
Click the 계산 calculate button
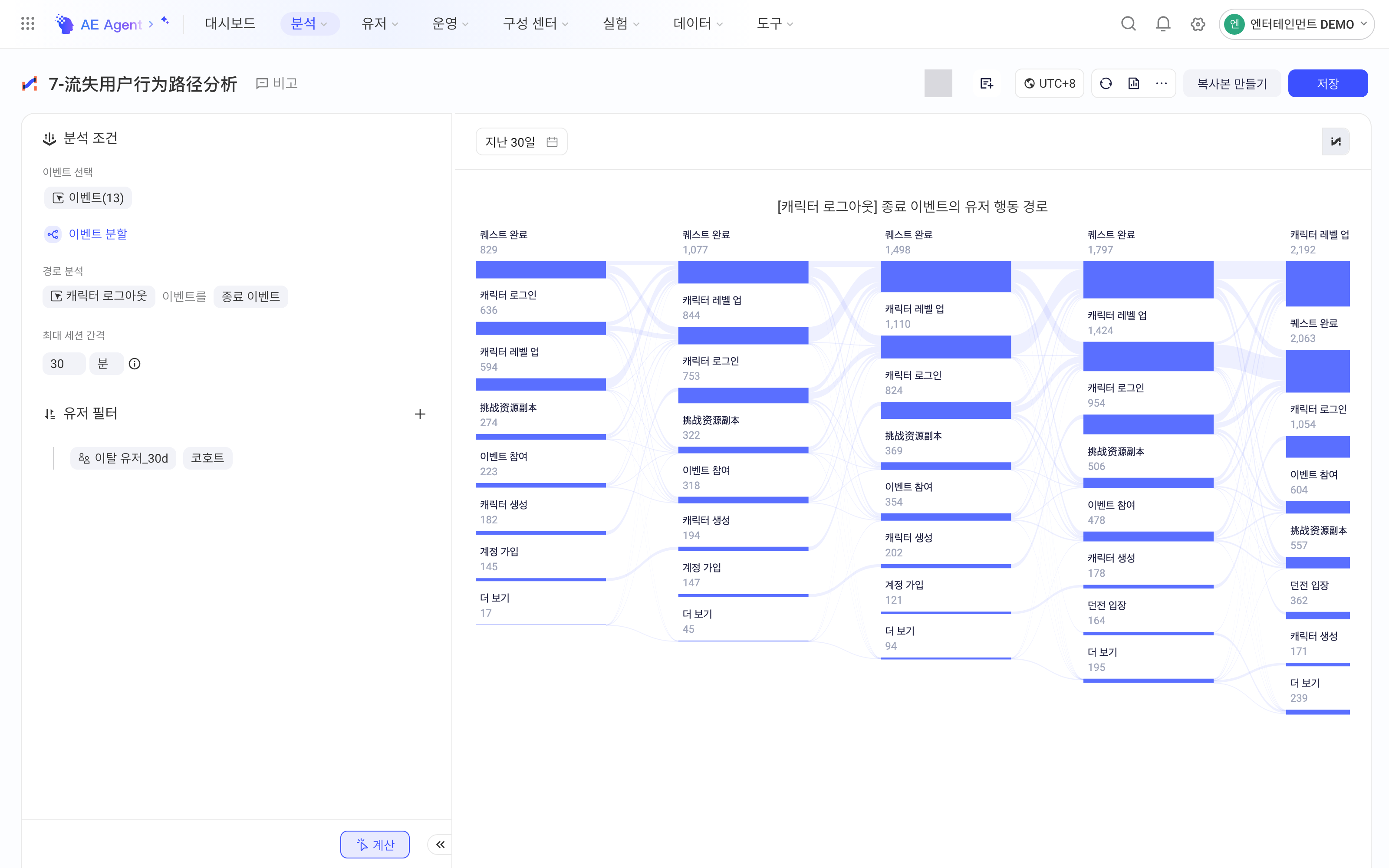pos(375,845)
